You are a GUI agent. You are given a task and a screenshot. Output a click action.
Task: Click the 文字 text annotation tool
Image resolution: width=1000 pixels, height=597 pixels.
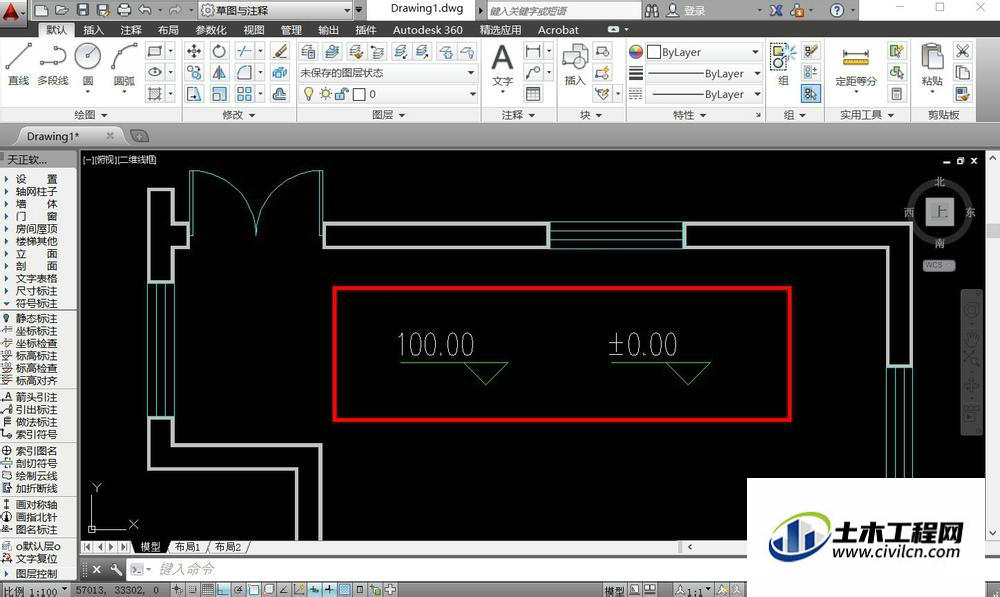[503, 65]
